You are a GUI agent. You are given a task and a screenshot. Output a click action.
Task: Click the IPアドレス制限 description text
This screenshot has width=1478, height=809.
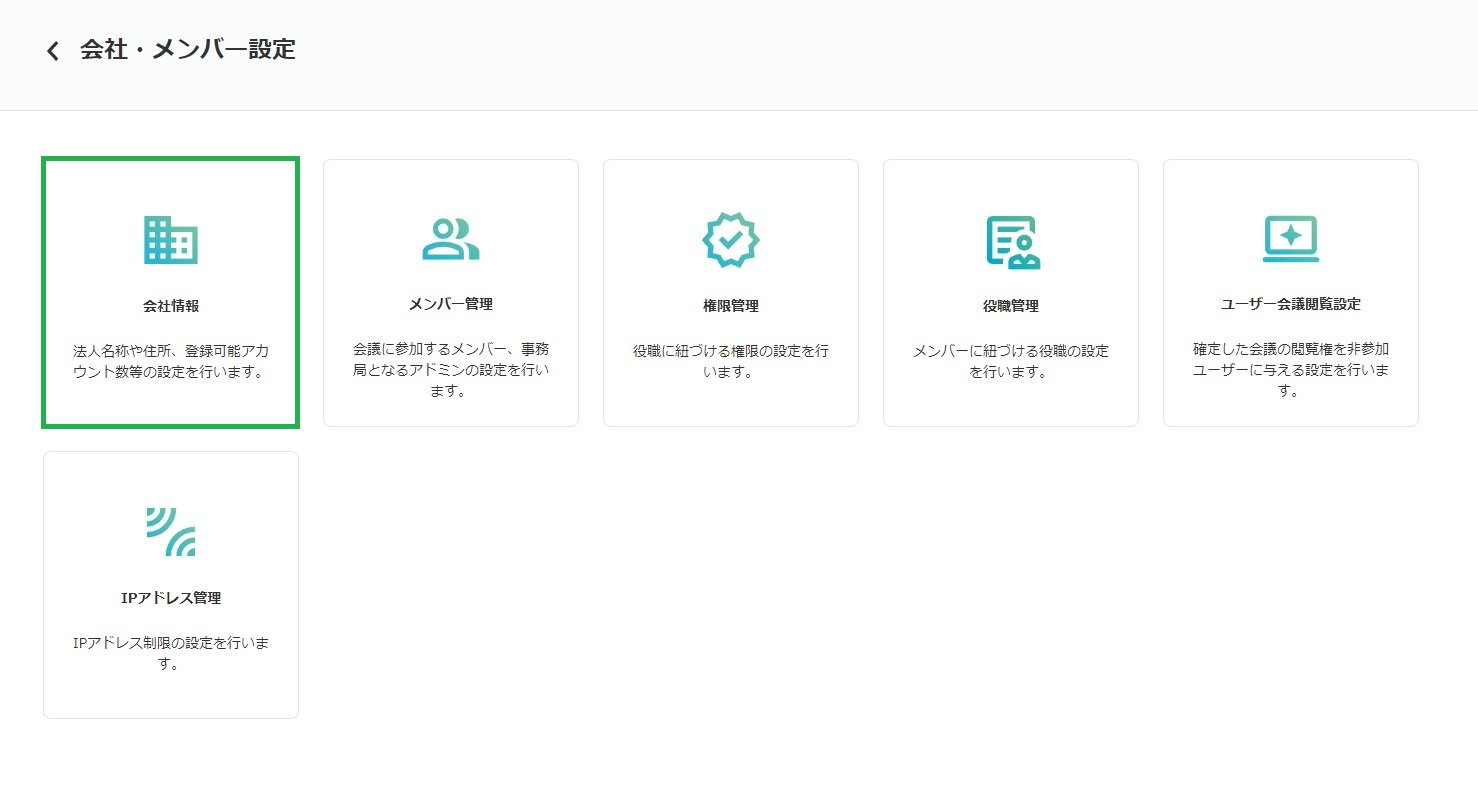coord(171,652)
